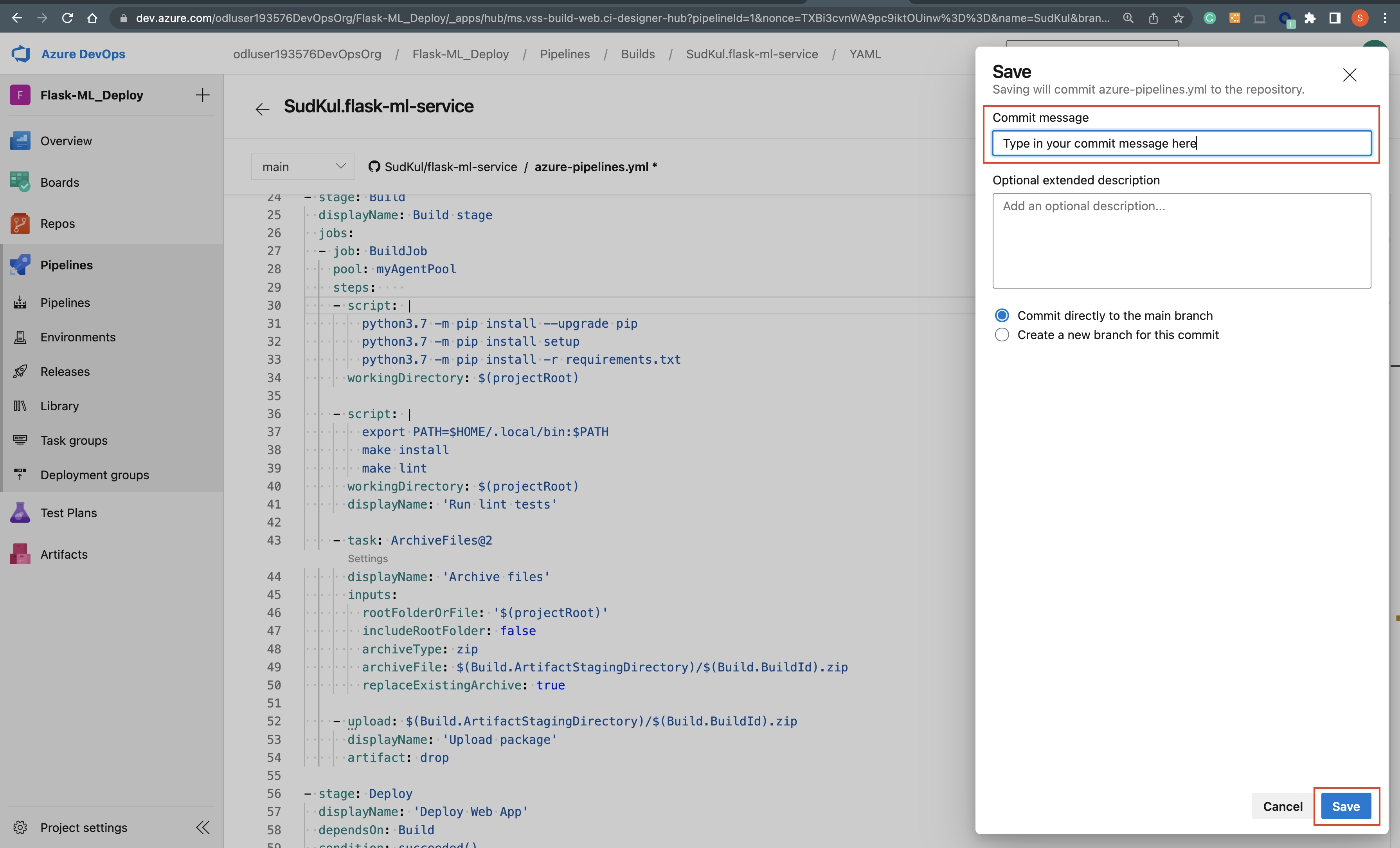
Task: Open the YAML breadcrumb tab
Action: click(865, 53)
